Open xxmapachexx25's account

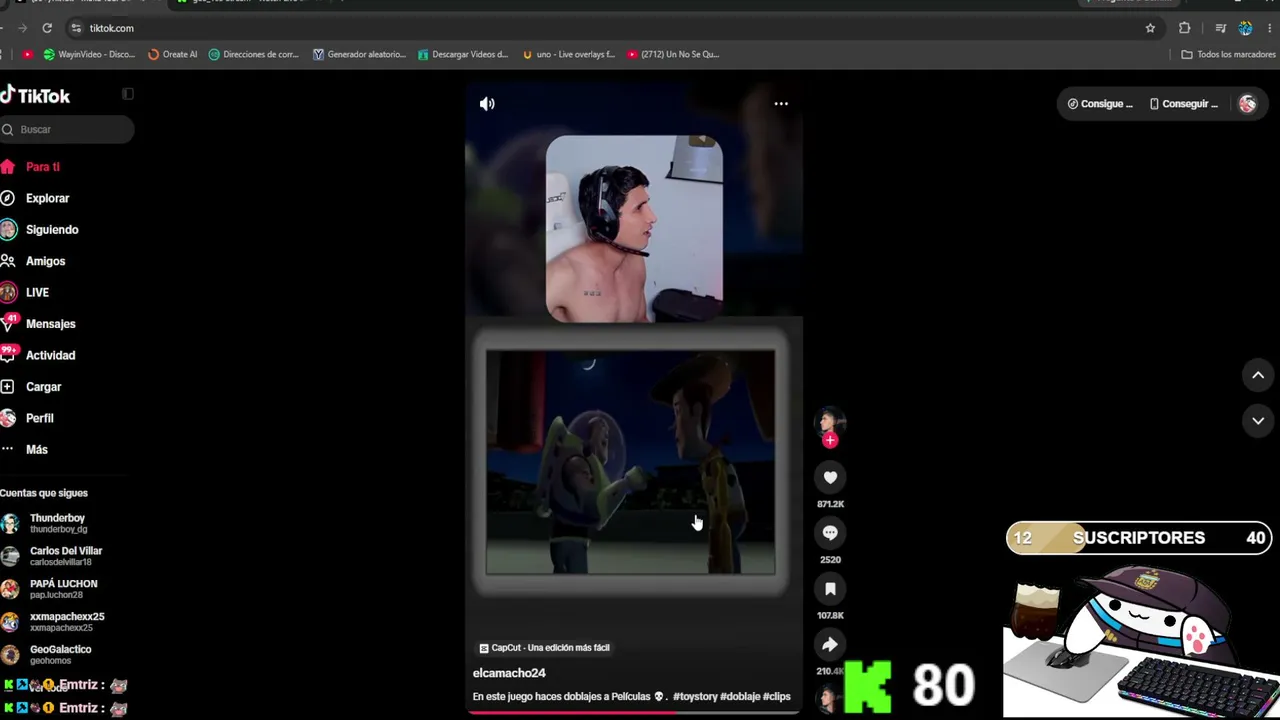coord(66,622)
